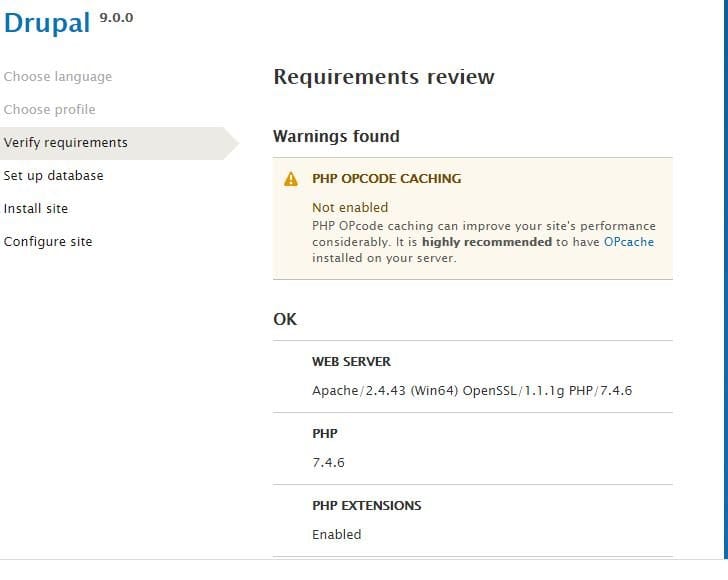
Task: Click the Warnings found heading
Action: click(336, 136)
